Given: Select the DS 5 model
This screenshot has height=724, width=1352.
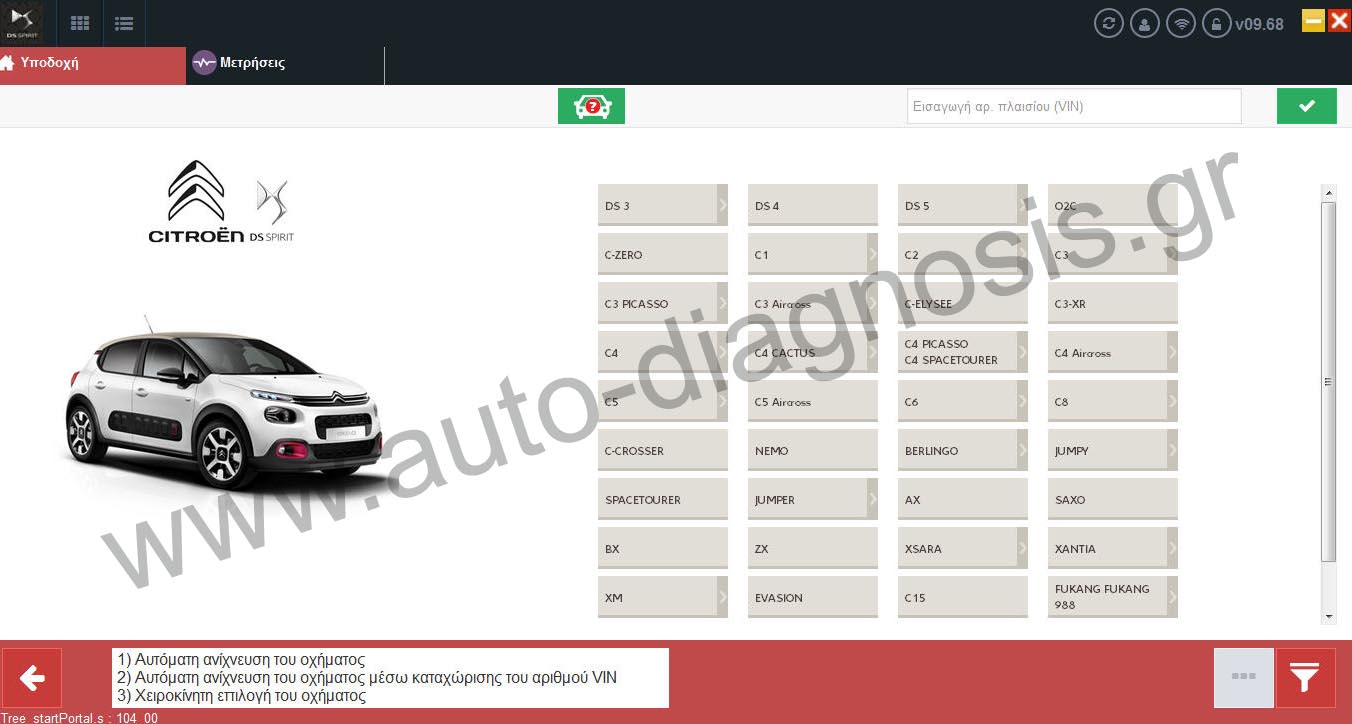Looking at the screenshot, I should click(963, 205).
